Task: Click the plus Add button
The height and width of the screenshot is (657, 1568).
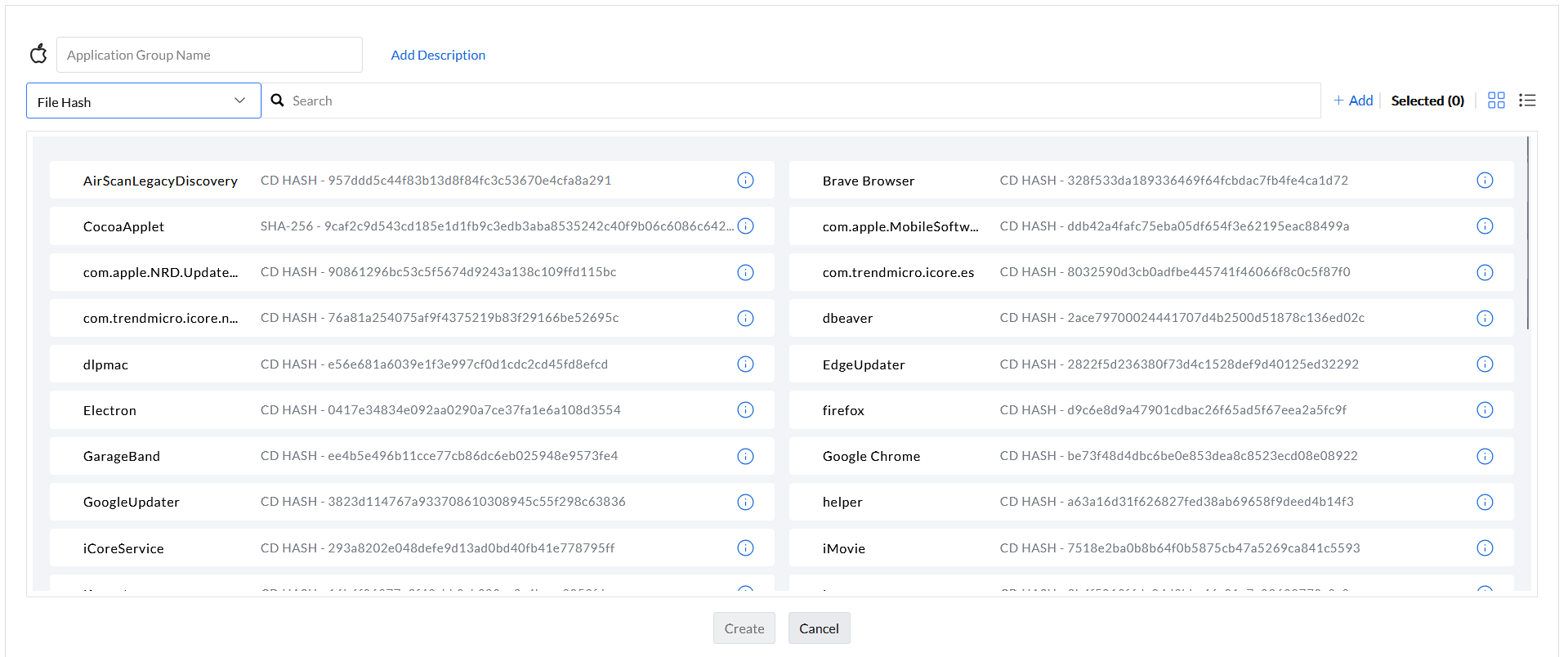Action: pyautogui.click(x=1353, y=101)
